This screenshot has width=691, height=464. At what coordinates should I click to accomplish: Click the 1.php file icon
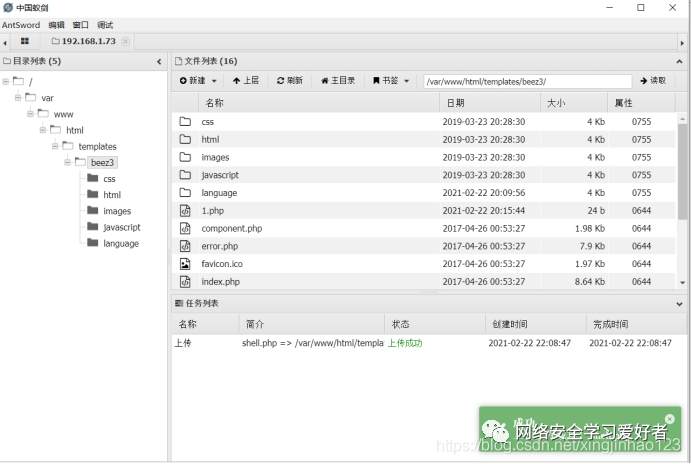point(185,211)
